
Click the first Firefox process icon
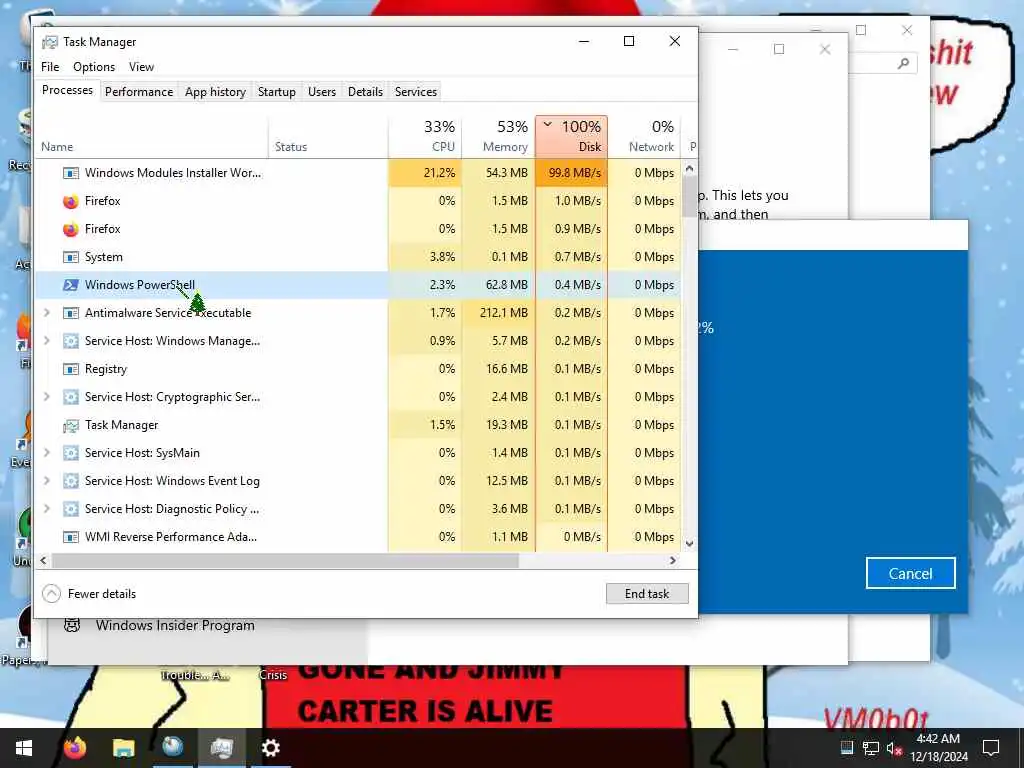(71, 201)
